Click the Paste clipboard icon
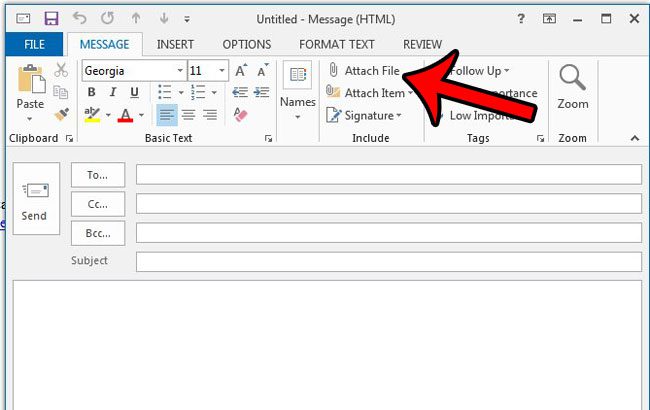The width and height of the screenshot is (650, 410). [31, 79]
